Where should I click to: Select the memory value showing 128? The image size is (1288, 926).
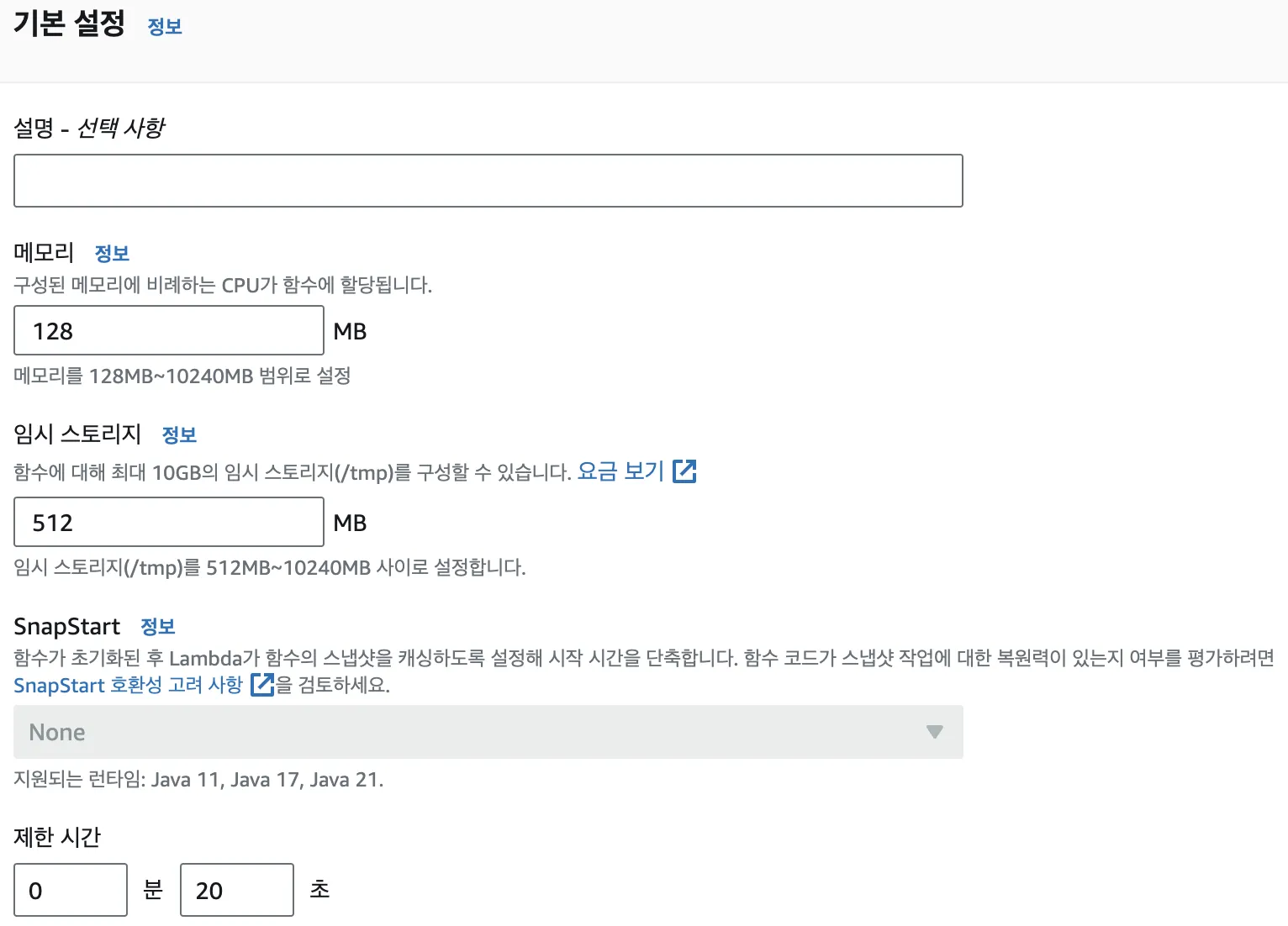pos(168,330)
